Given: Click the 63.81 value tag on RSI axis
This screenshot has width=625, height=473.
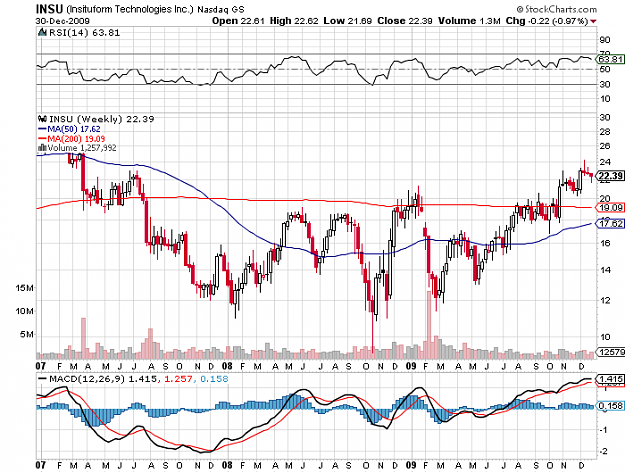Looking at the screenshot, I should (x=611, y=59).
